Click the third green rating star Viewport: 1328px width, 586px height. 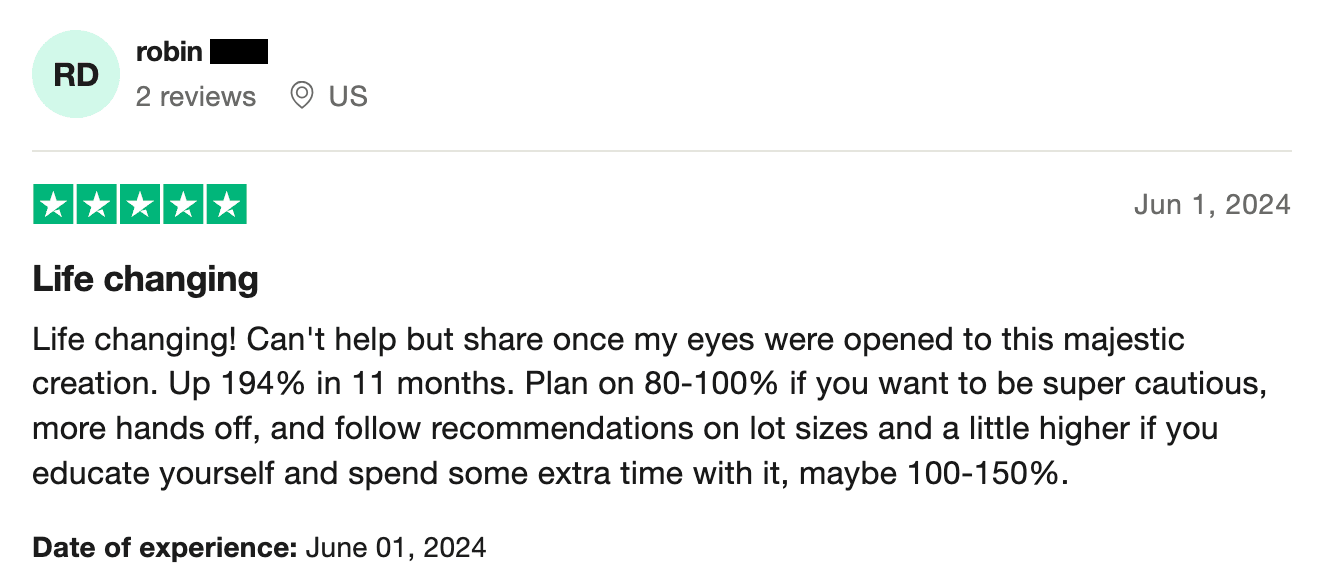140,205
